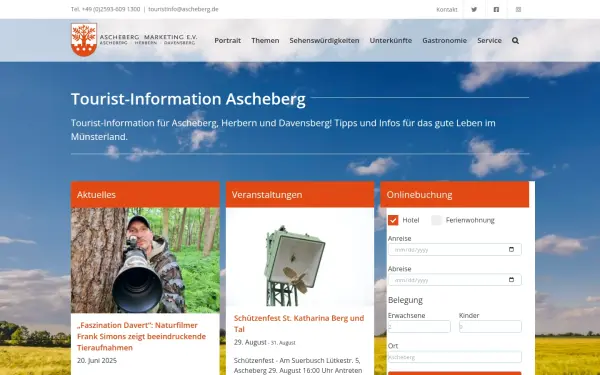Click the search magnifier icon in navigation

tap(515, 40)
